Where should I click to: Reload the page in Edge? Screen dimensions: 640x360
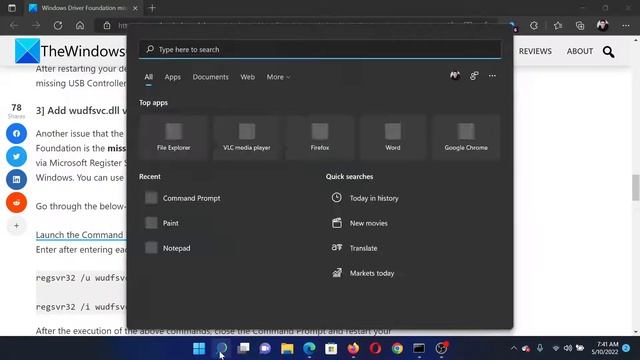tap(58, 25)
